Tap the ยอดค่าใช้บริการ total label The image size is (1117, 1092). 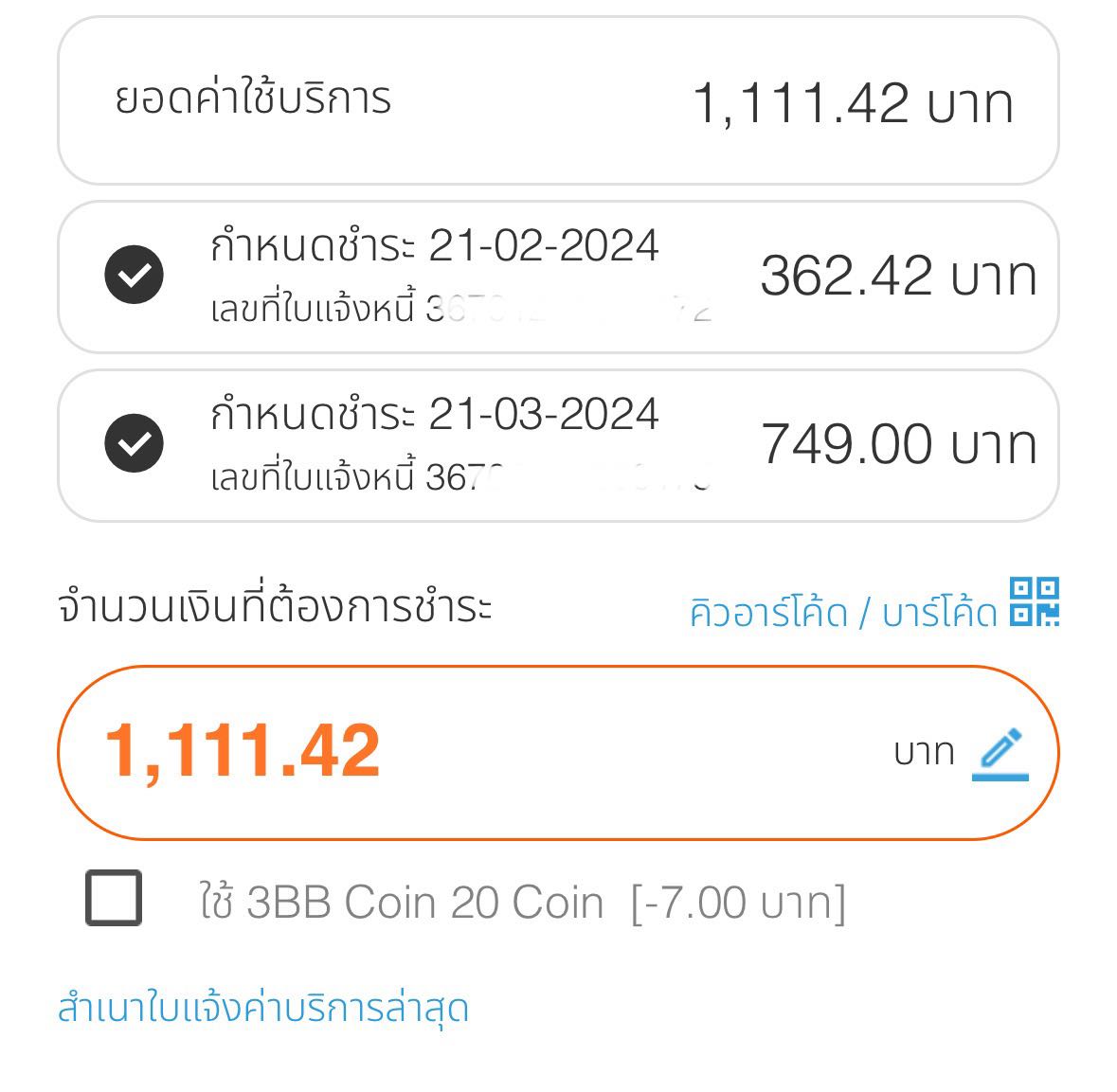253,98
